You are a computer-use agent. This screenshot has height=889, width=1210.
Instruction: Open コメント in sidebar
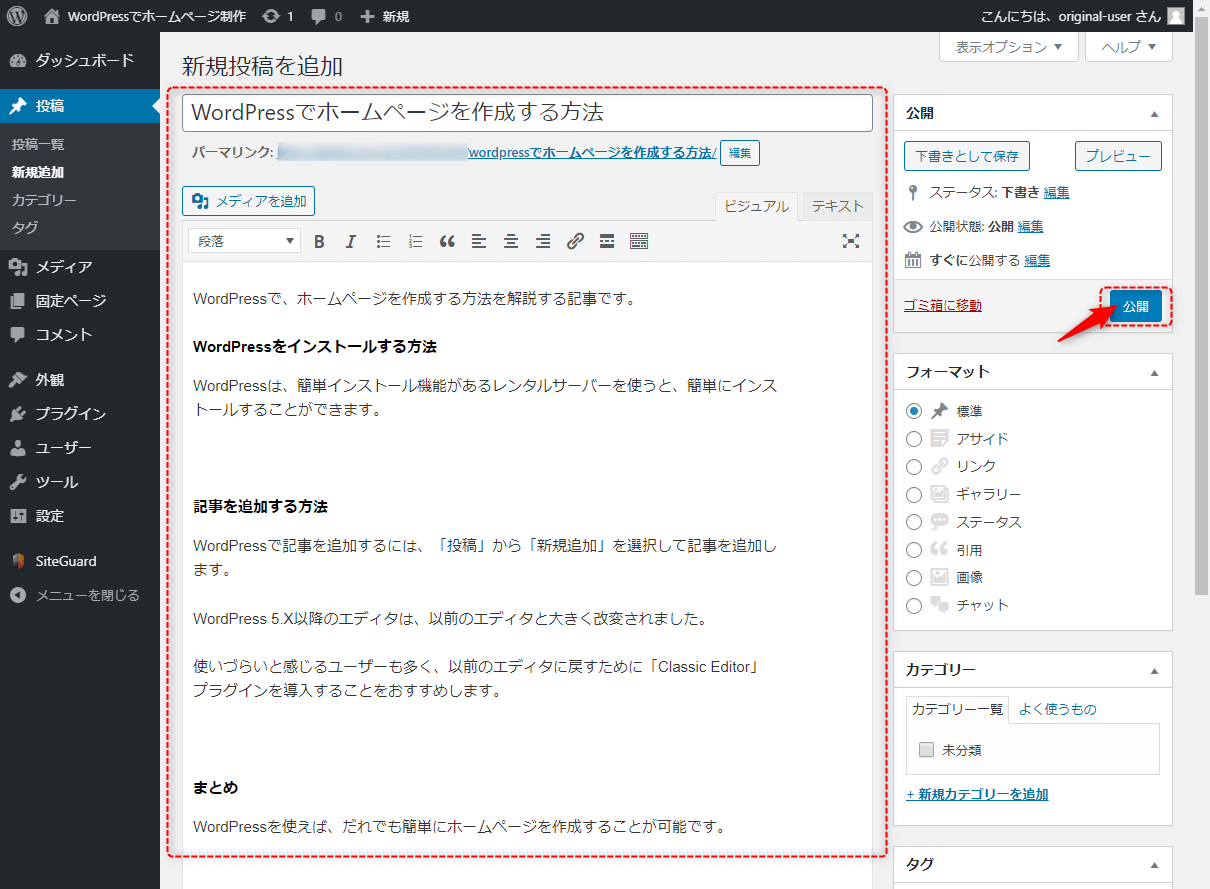point(80,335)
